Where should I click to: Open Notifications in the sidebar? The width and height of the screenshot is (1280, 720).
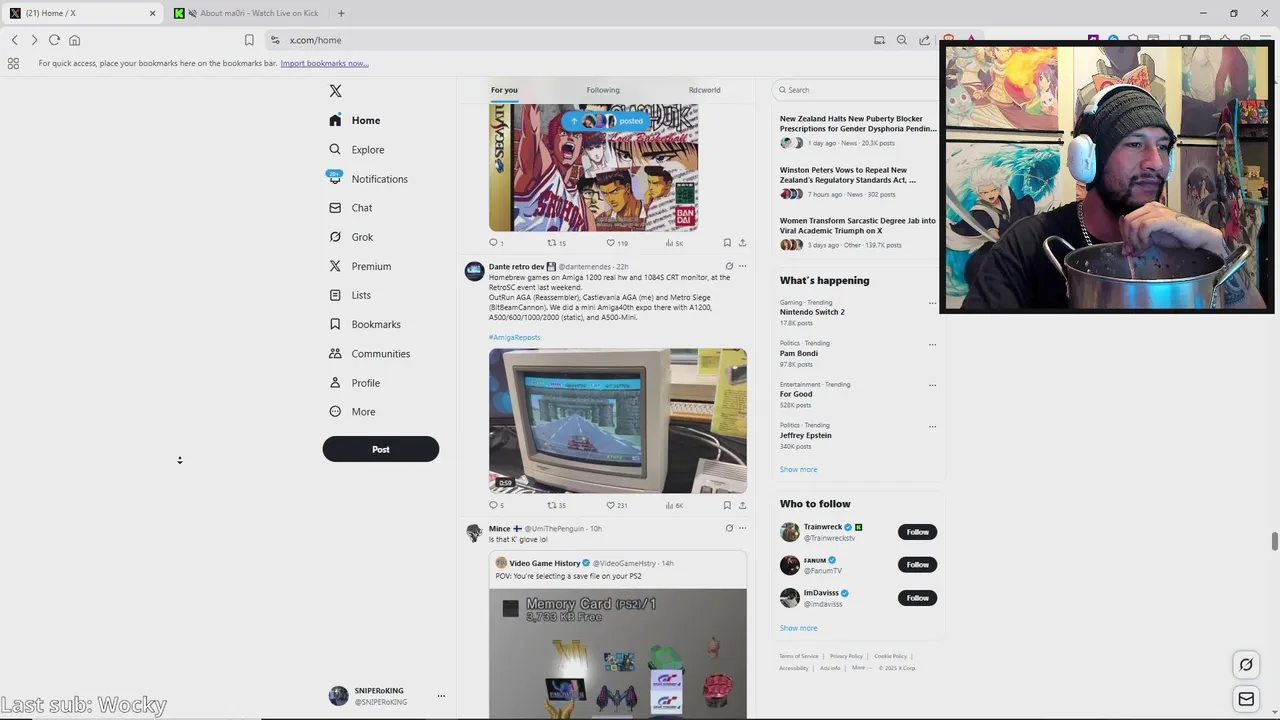pyautogui.click(x=368, y=179)
